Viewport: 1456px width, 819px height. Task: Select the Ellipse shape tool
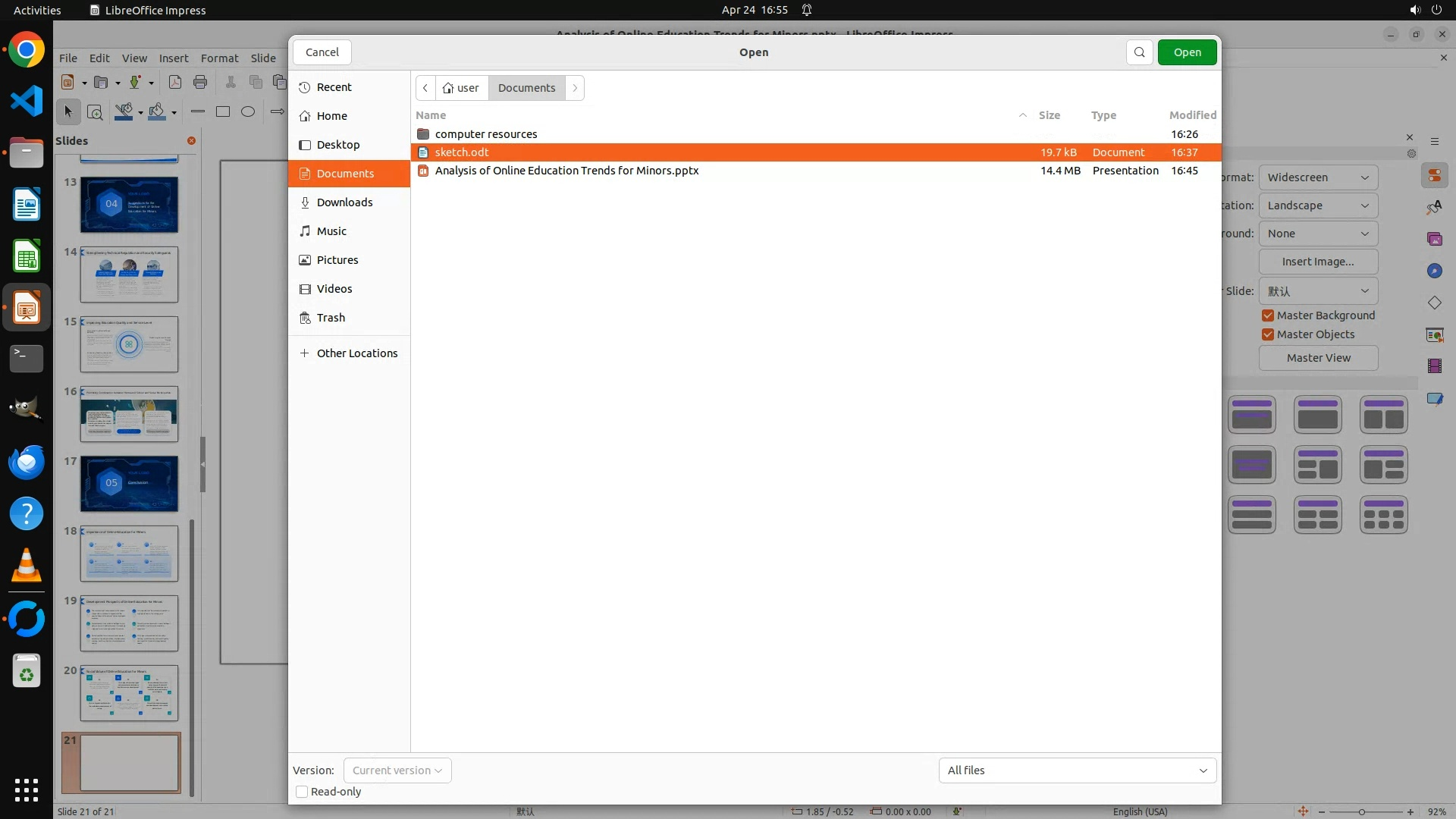click(x=248, y=112)
